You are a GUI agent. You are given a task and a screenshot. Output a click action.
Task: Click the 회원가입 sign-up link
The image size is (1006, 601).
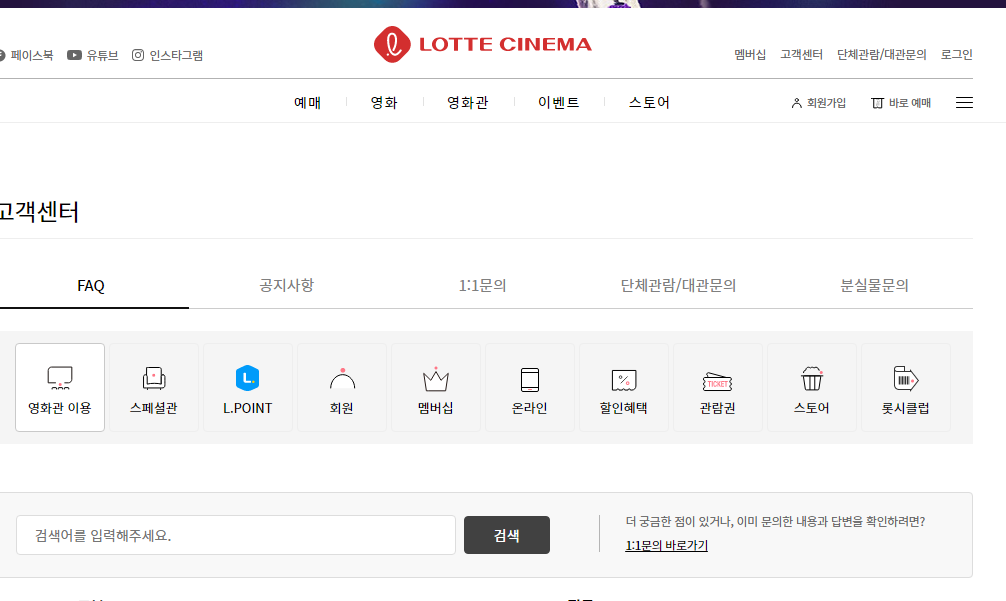(x=819, y=103)
